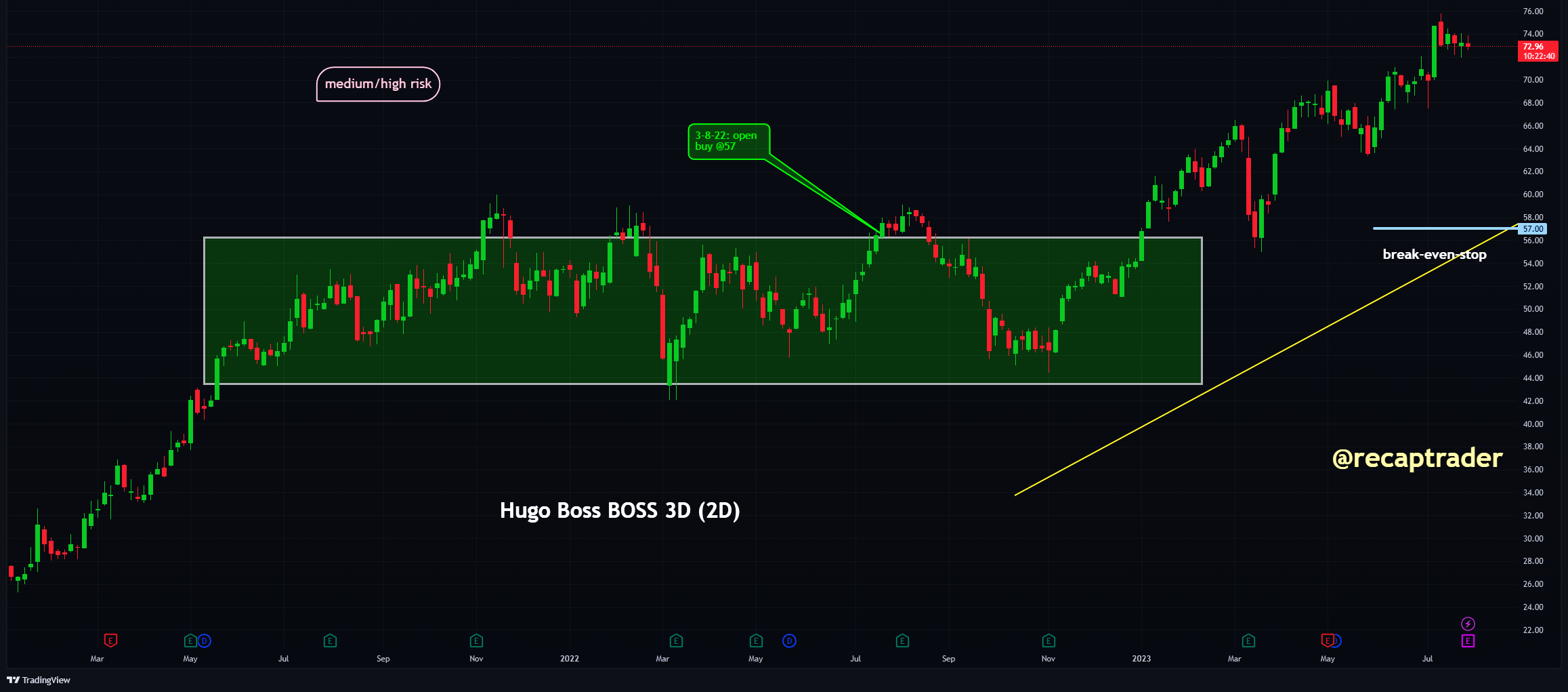Screen dimensions: 1568x692
Task: Open the red earnings marker at May 2023
Action: click(1328, 640)
